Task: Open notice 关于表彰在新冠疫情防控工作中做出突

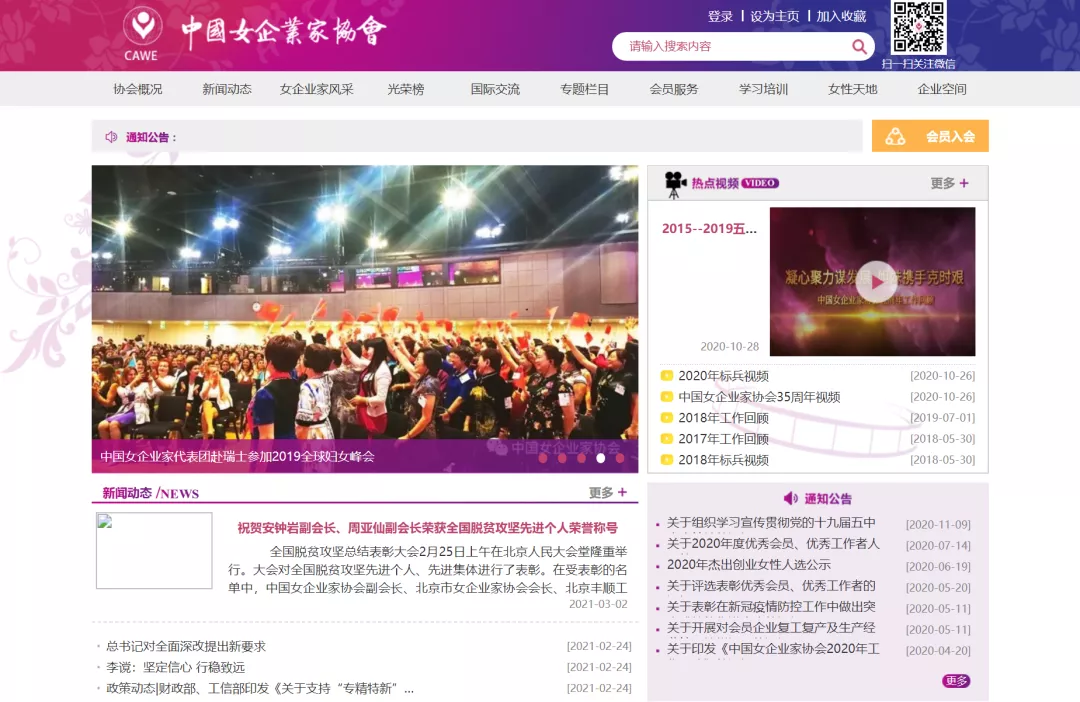Action: pyautogui.click(x=771, y=606)
